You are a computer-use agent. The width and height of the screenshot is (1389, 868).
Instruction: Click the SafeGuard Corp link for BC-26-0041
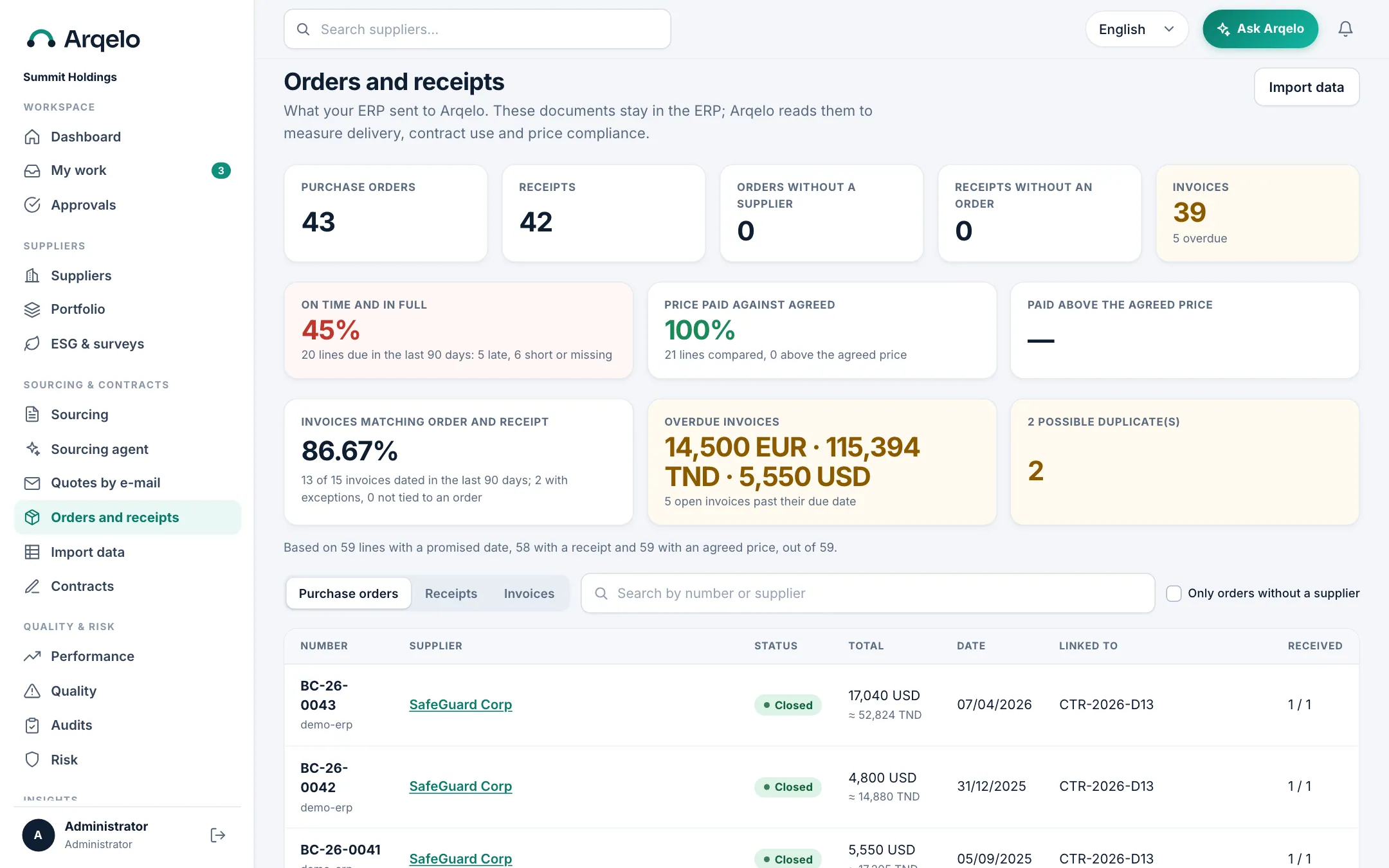460,859
